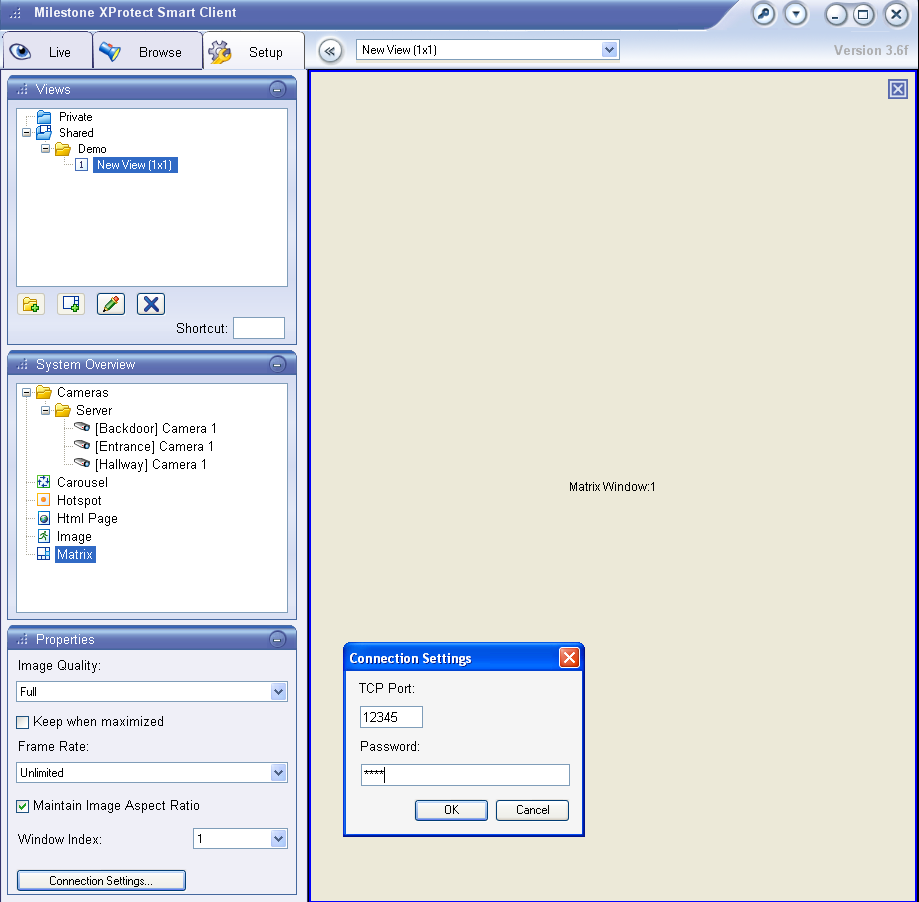
Task: Click the System Overview panel grip icon
Action: pyautogui.click(x=22, y=365)
